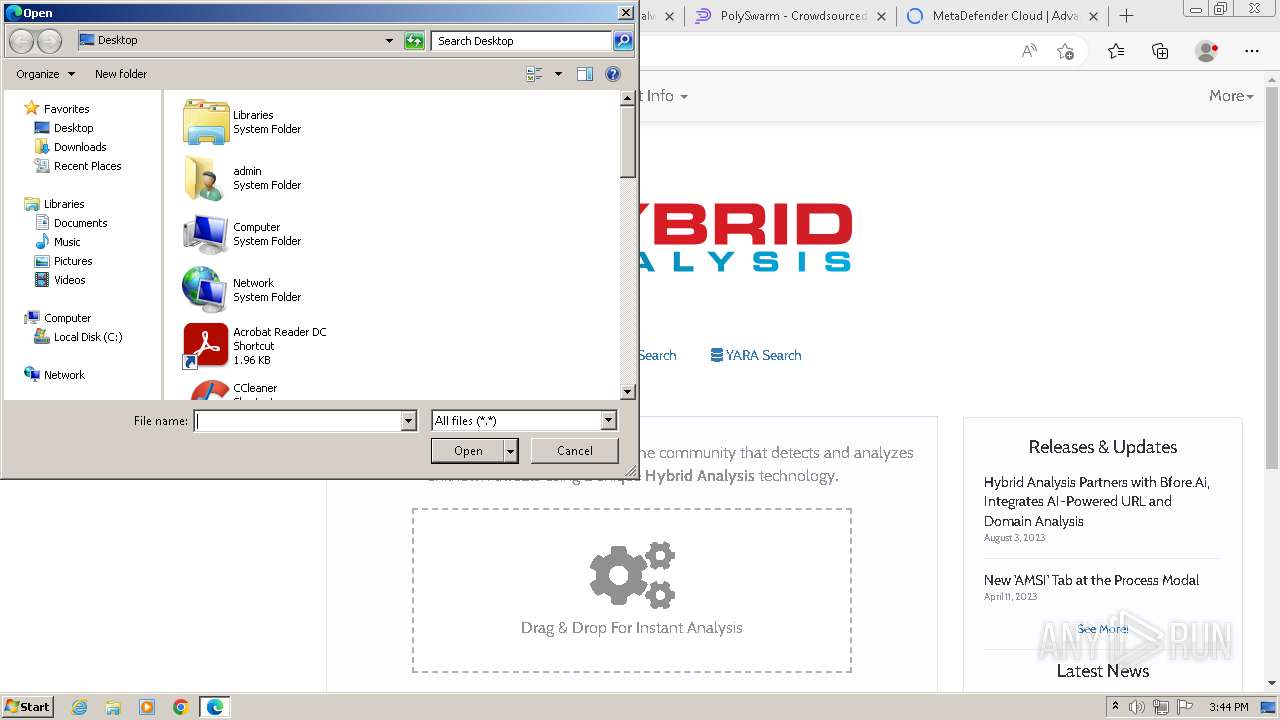This screenshot has width=1280, height=720.
Task: Open the Edge settings ellipsis menu
Action: (x=1252, y=51)
